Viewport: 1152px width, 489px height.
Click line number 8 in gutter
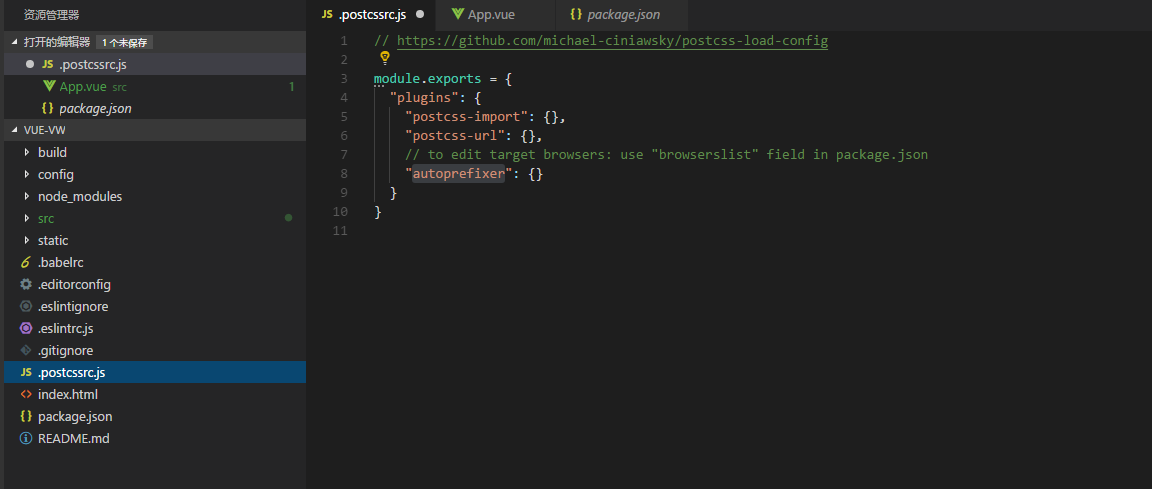pyautogui.click(x=344, y=174)
